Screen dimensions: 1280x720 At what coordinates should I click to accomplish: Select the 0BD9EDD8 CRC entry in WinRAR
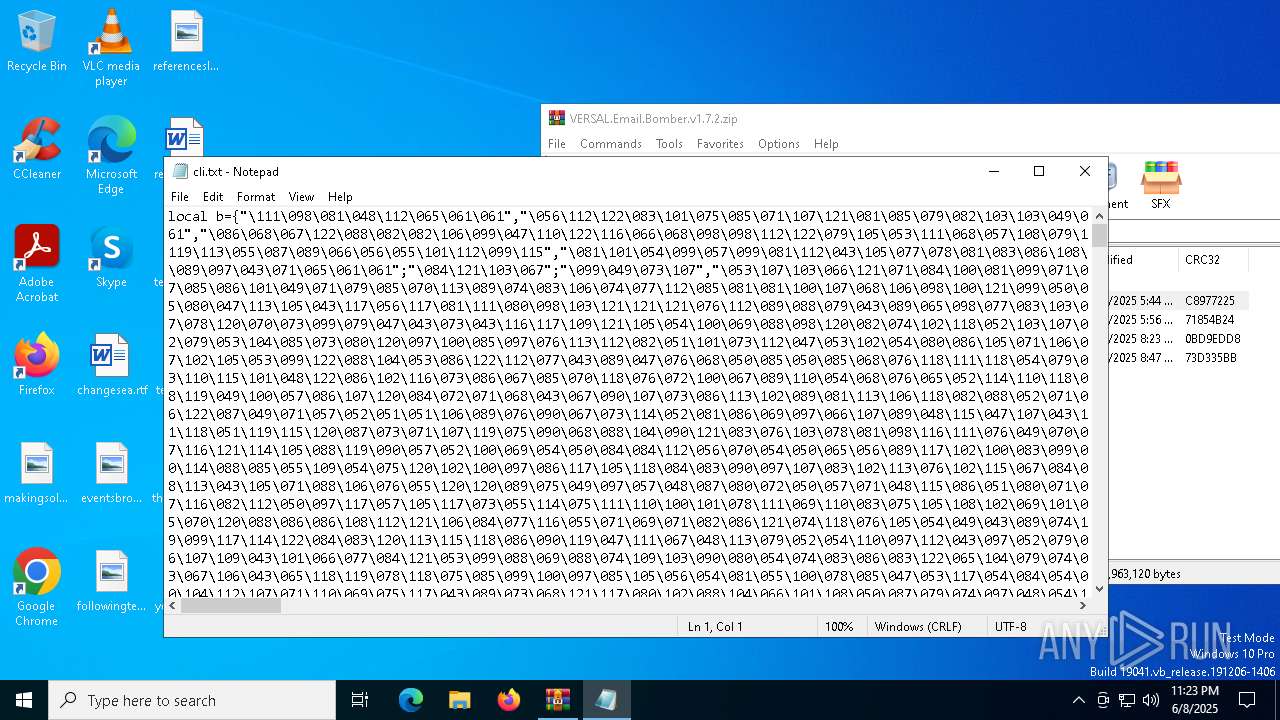pos(1213,339)
